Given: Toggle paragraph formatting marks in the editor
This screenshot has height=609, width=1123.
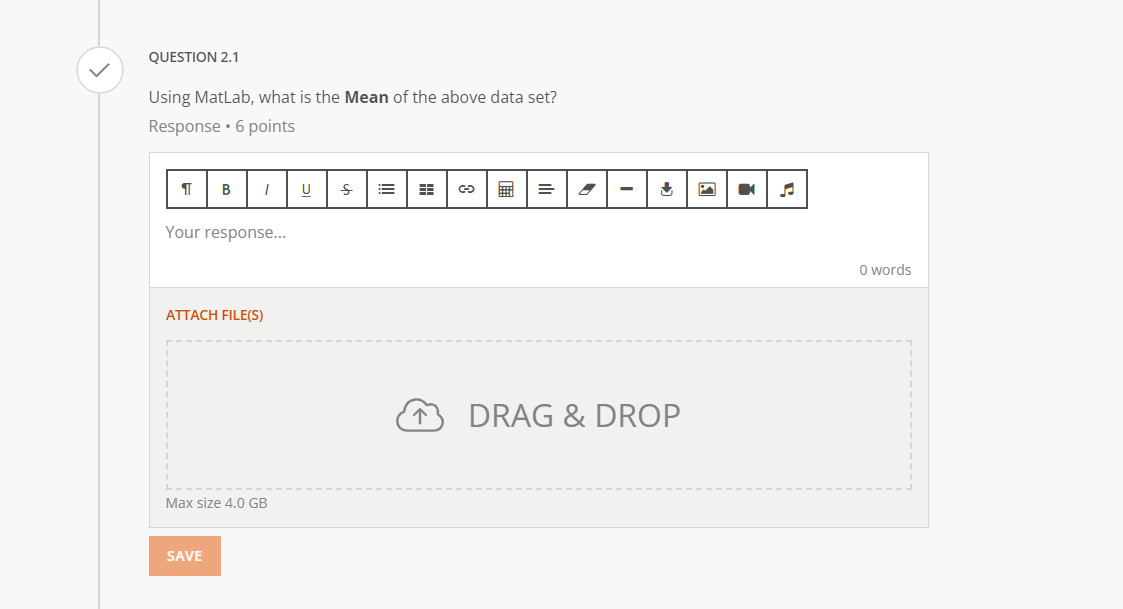Looking at the screenshot, I should tap(187, 189).
